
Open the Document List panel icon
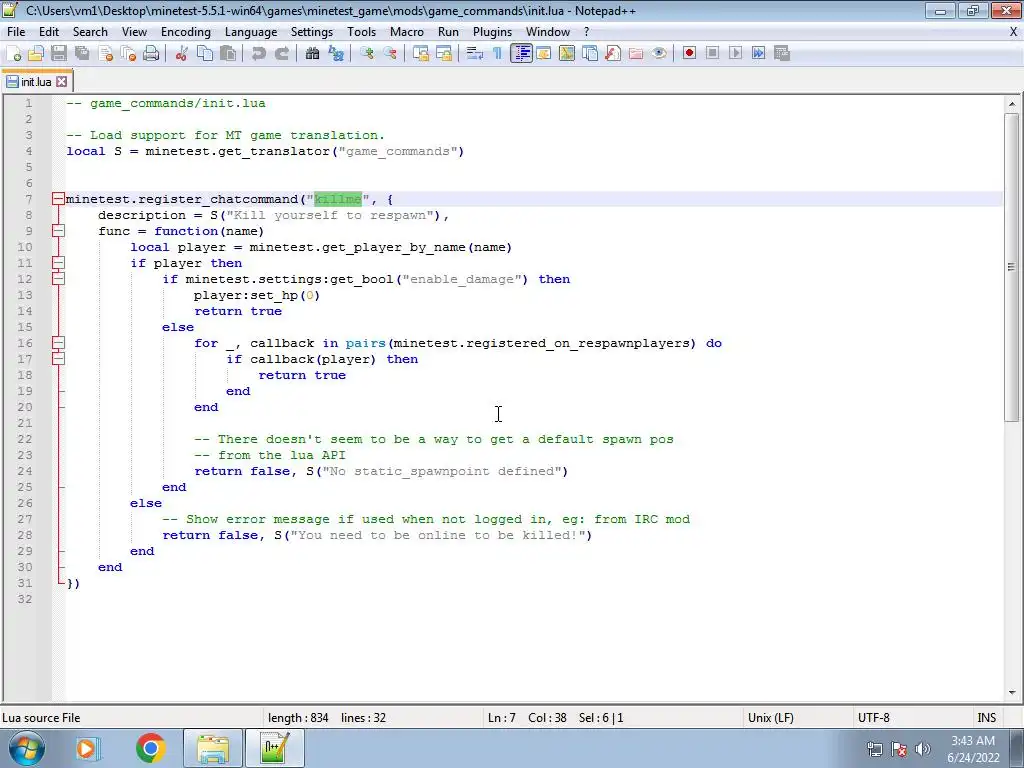tap(590, 54)
